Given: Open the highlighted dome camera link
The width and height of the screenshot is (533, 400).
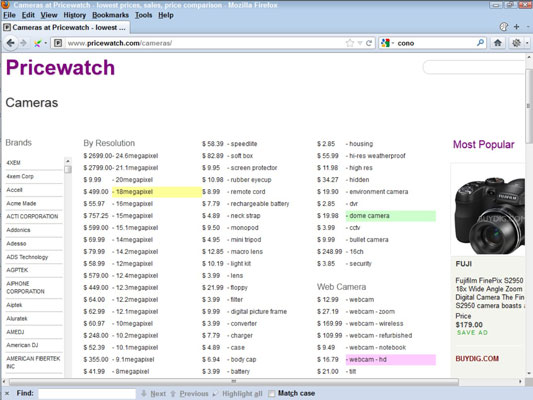Looking at the screenshot, I should click(369, 216).
